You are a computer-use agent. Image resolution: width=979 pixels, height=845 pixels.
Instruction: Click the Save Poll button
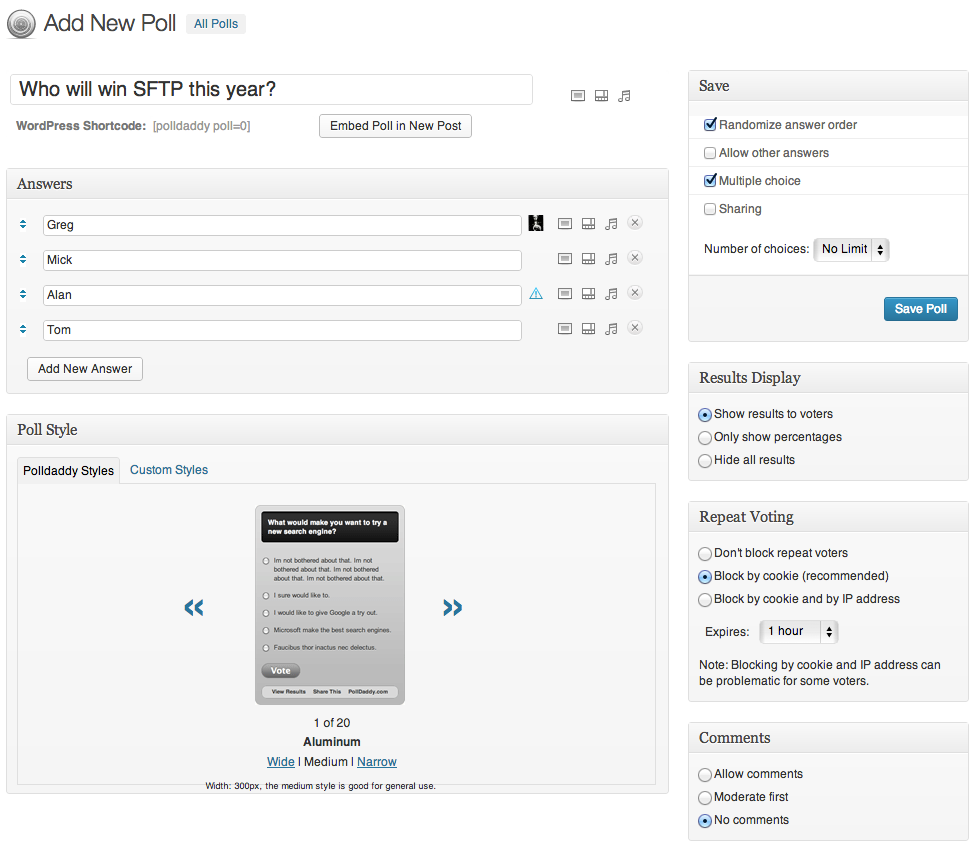click(920, 309)
